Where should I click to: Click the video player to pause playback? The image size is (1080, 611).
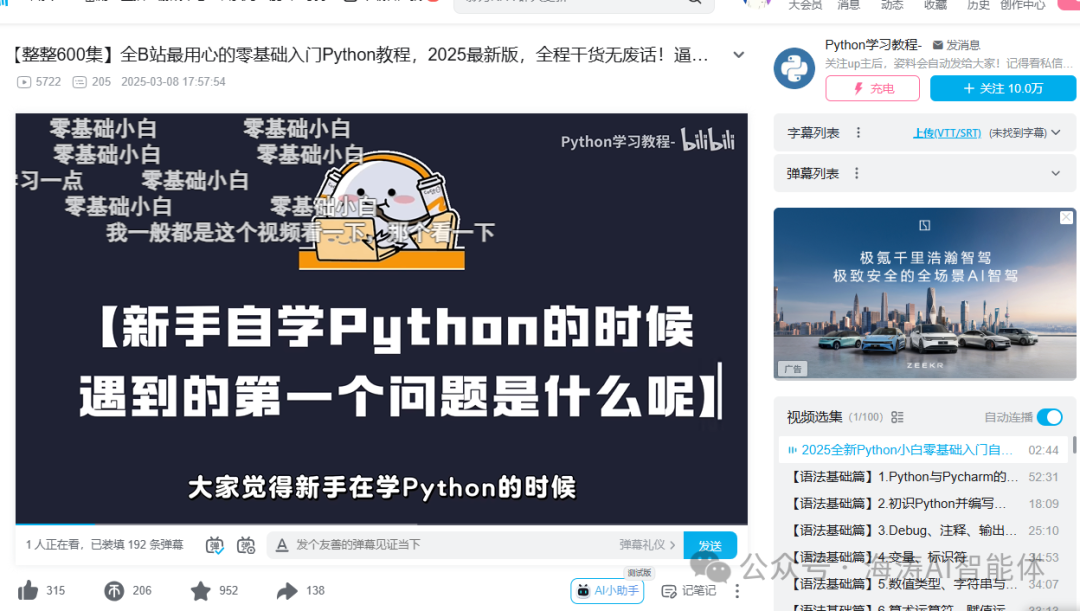tap(382, 318)
